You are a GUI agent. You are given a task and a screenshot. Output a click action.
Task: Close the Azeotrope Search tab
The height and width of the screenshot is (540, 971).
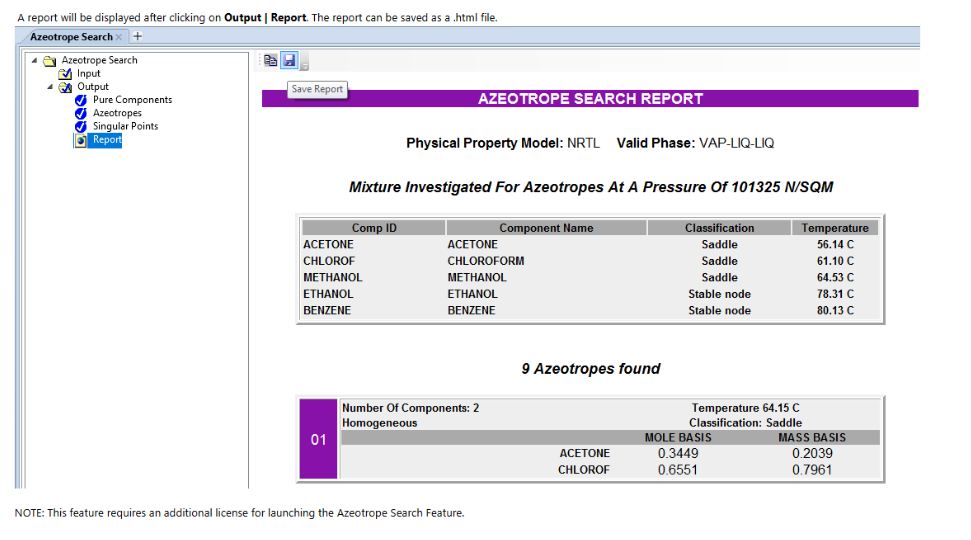[119, 37]
